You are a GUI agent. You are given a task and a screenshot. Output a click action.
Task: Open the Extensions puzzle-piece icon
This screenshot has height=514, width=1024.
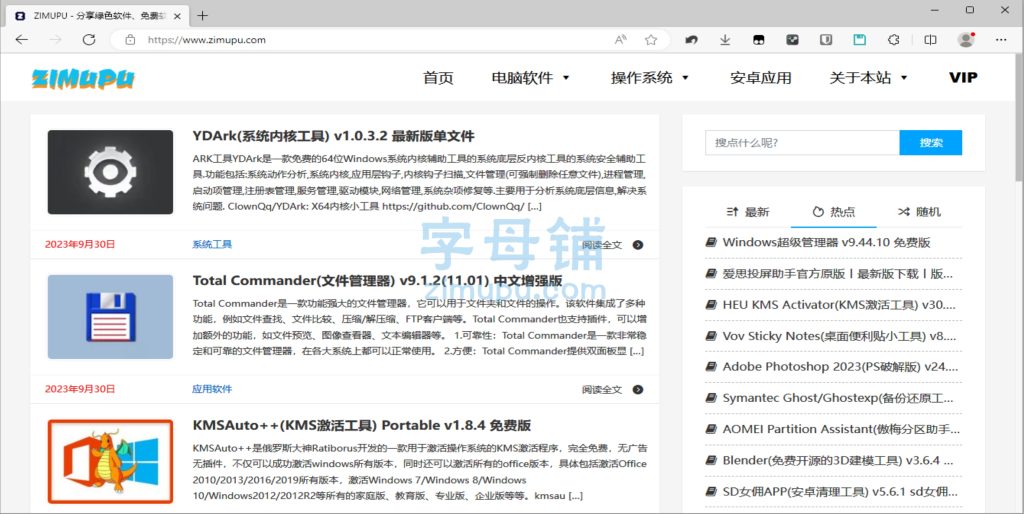[x=894, y=40]
